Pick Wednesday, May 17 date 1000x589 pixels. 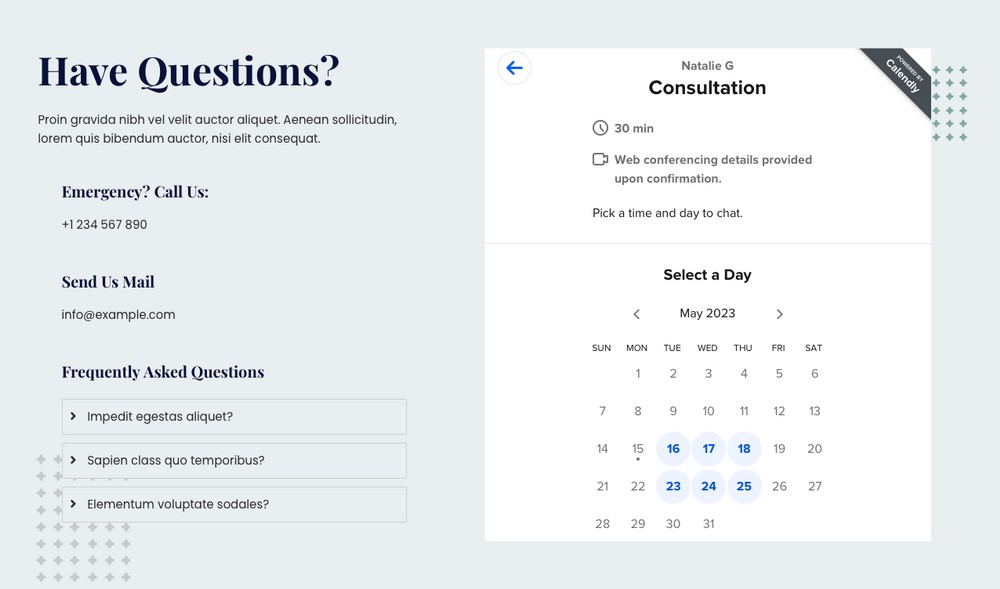point(708,449)
